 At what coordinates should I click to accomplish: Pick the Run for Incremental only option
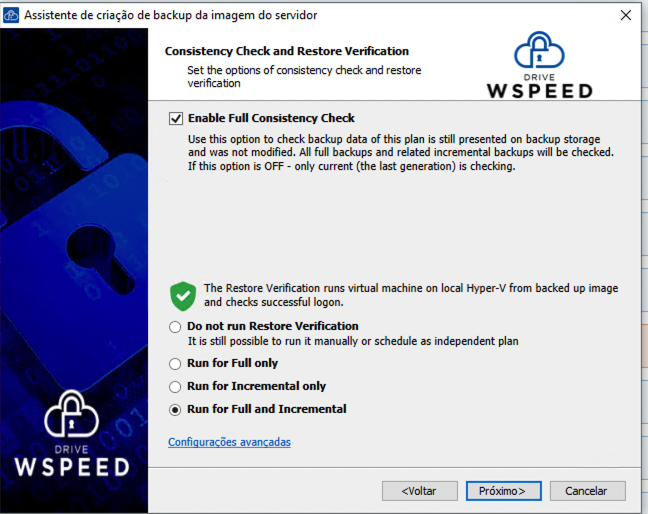click(x=175, y=387)
